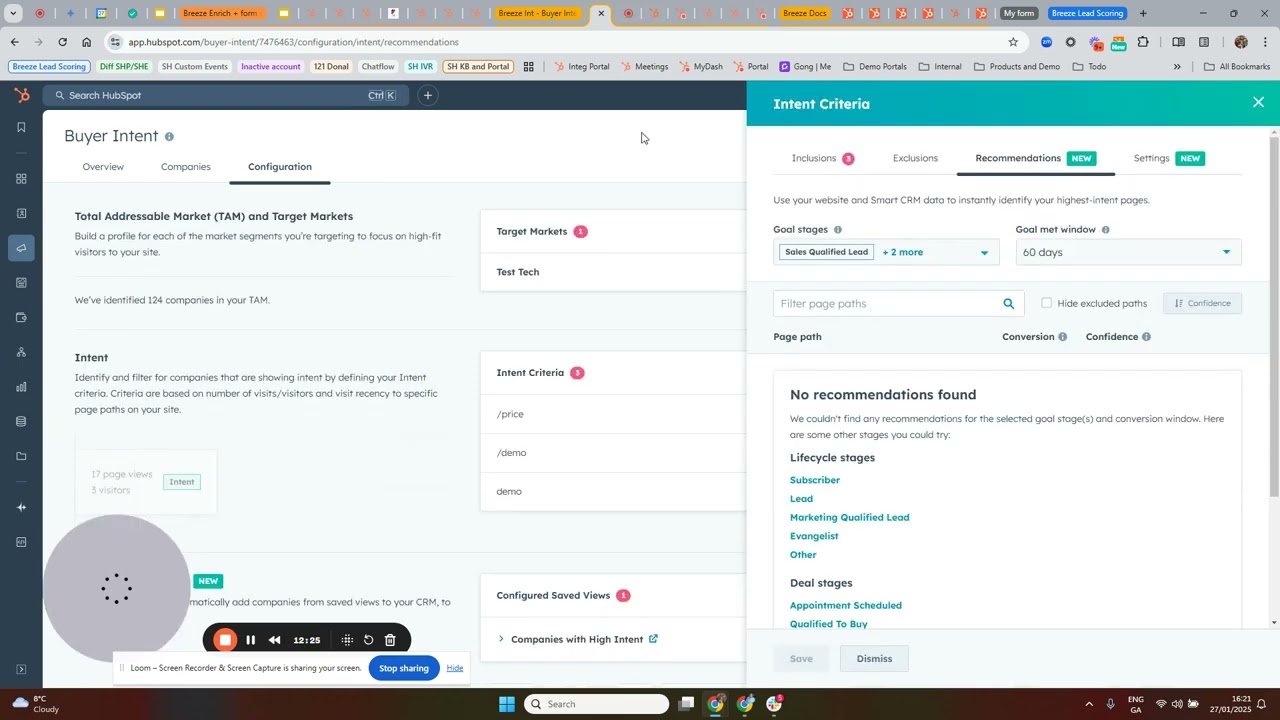Bookmark this page with star icon
The height and width of the screenshot is (720, 1280).
[x=1013, y=42]
